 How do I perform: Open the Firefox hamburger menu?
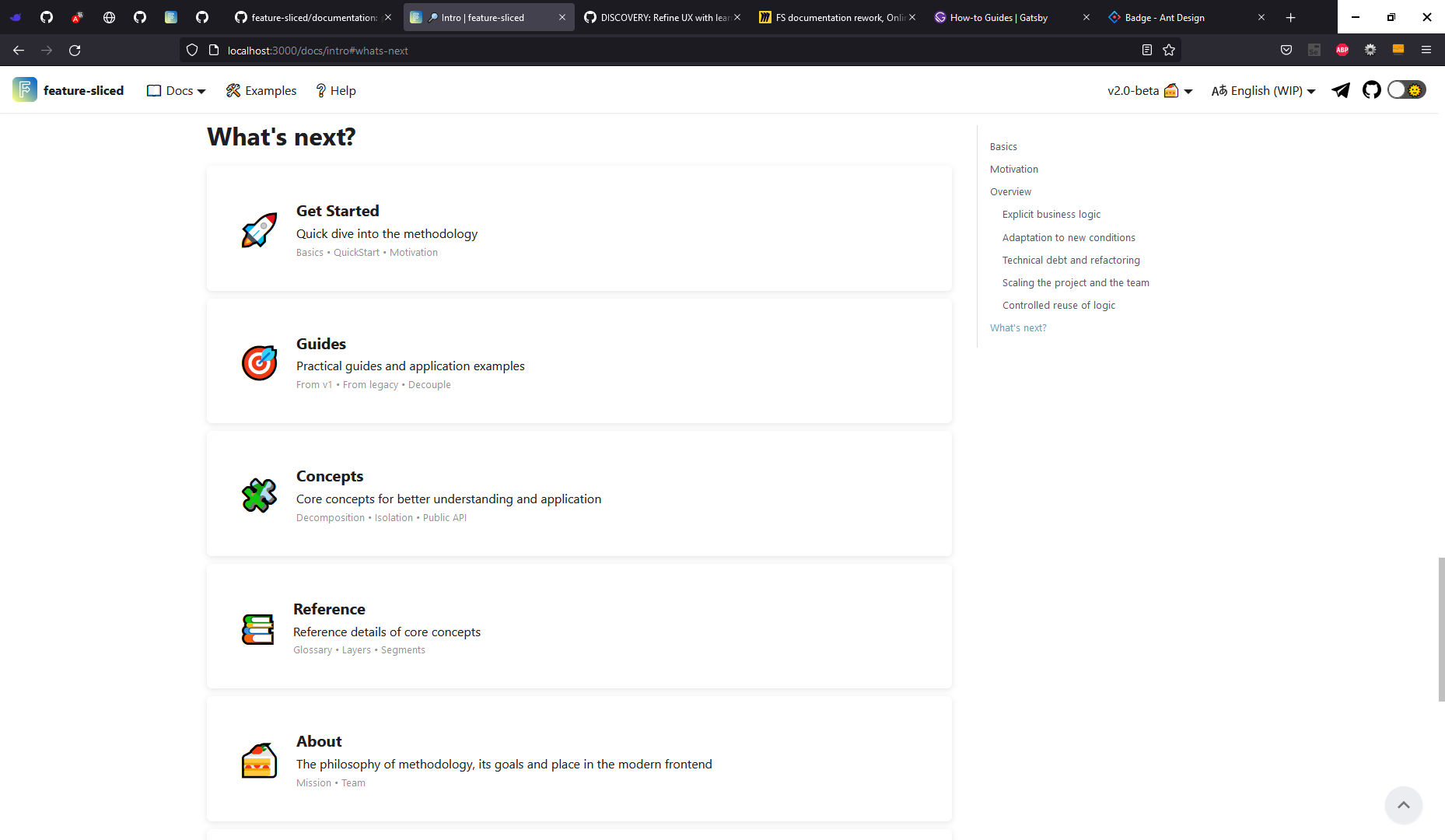point(1427,50)
